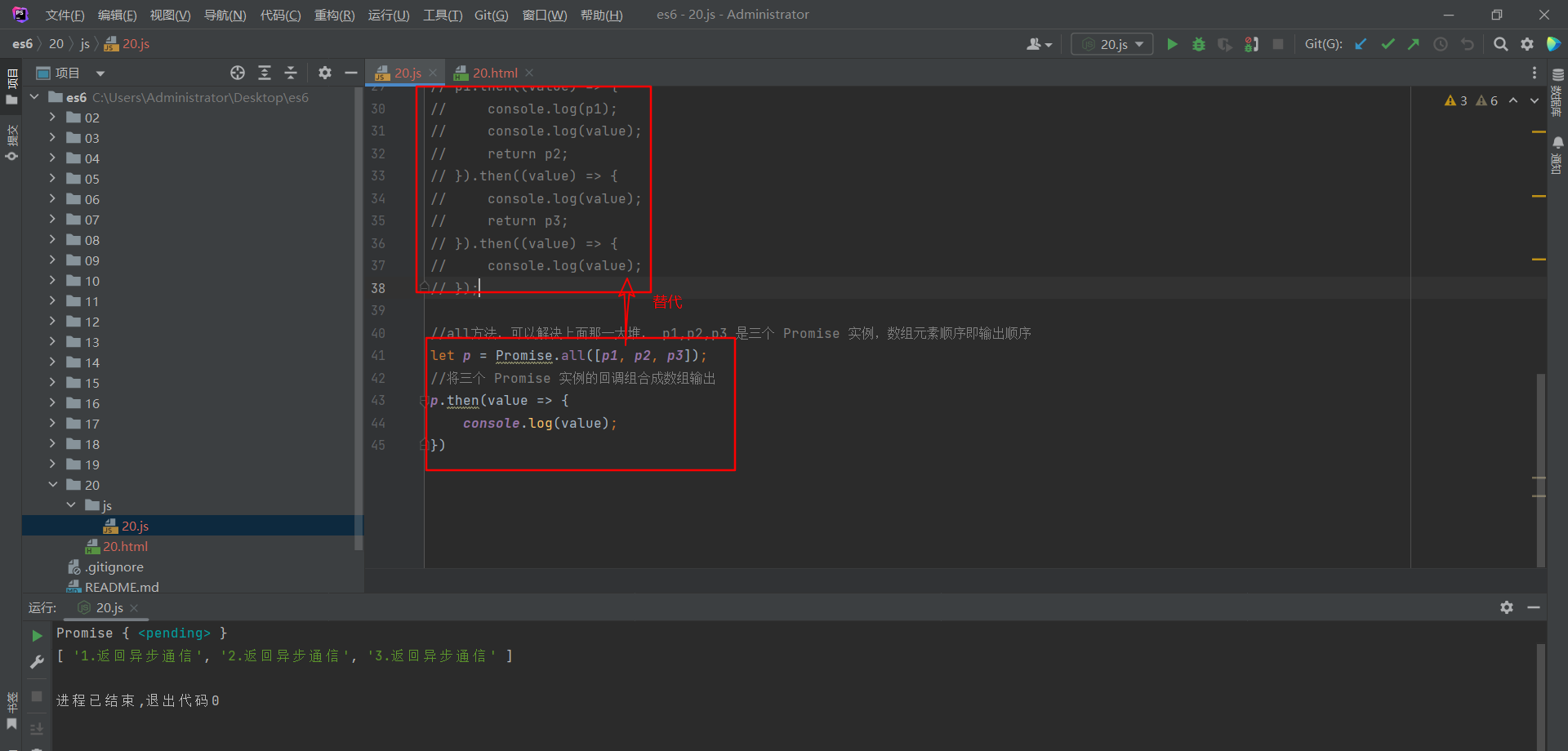Expand folder 19 in project tree

(53, 464)
